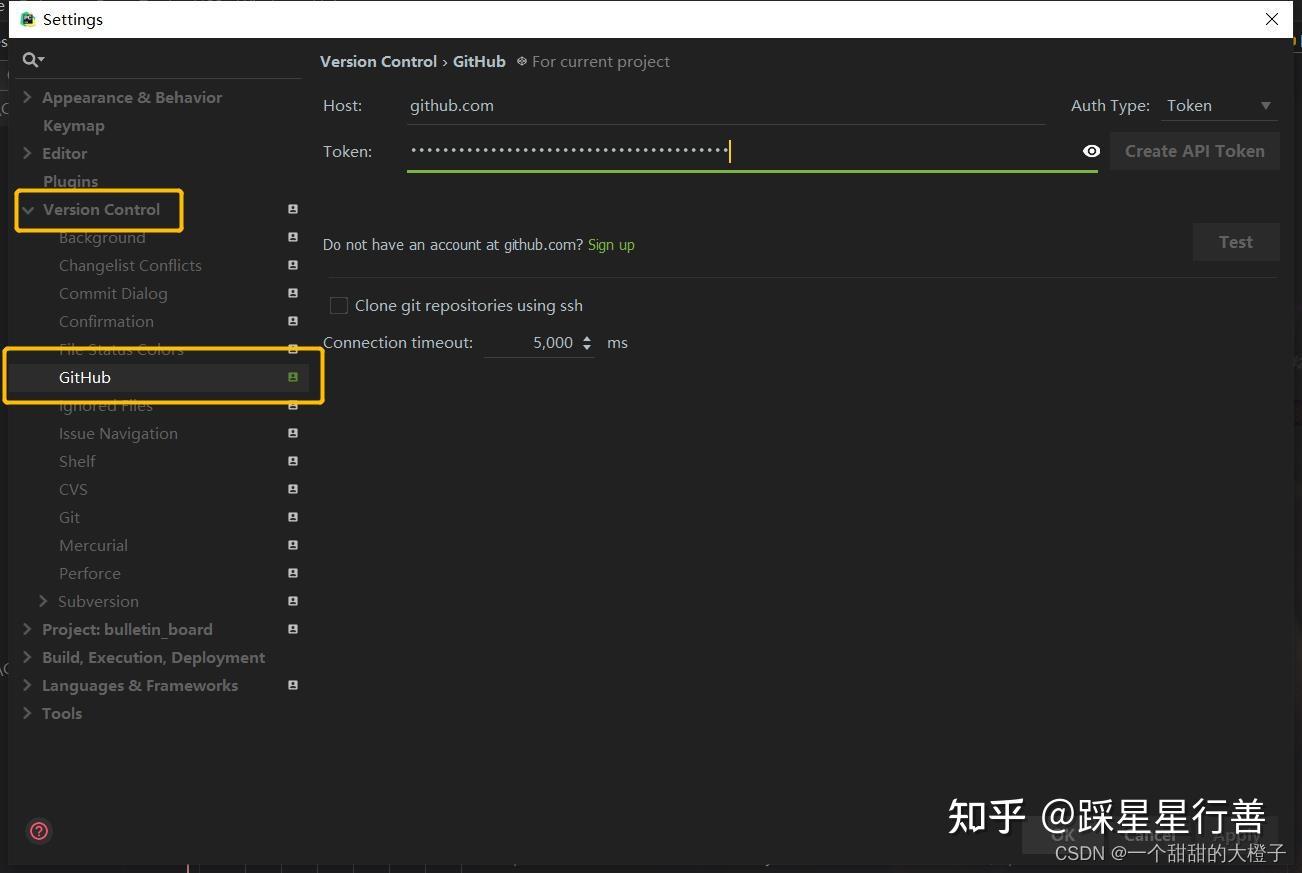This screenshot has height=873, width=1302.
Task: Click the help question mark icon
Action: (39, 831)
